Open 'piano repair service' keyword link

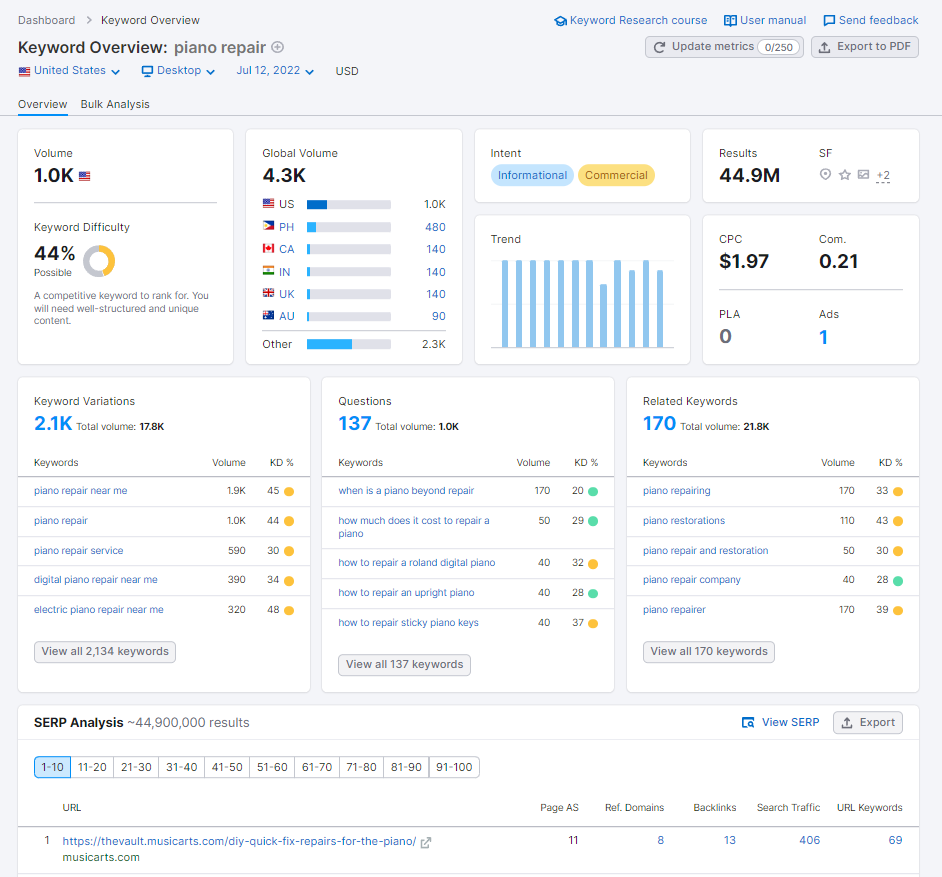click(x=79, y=551)
